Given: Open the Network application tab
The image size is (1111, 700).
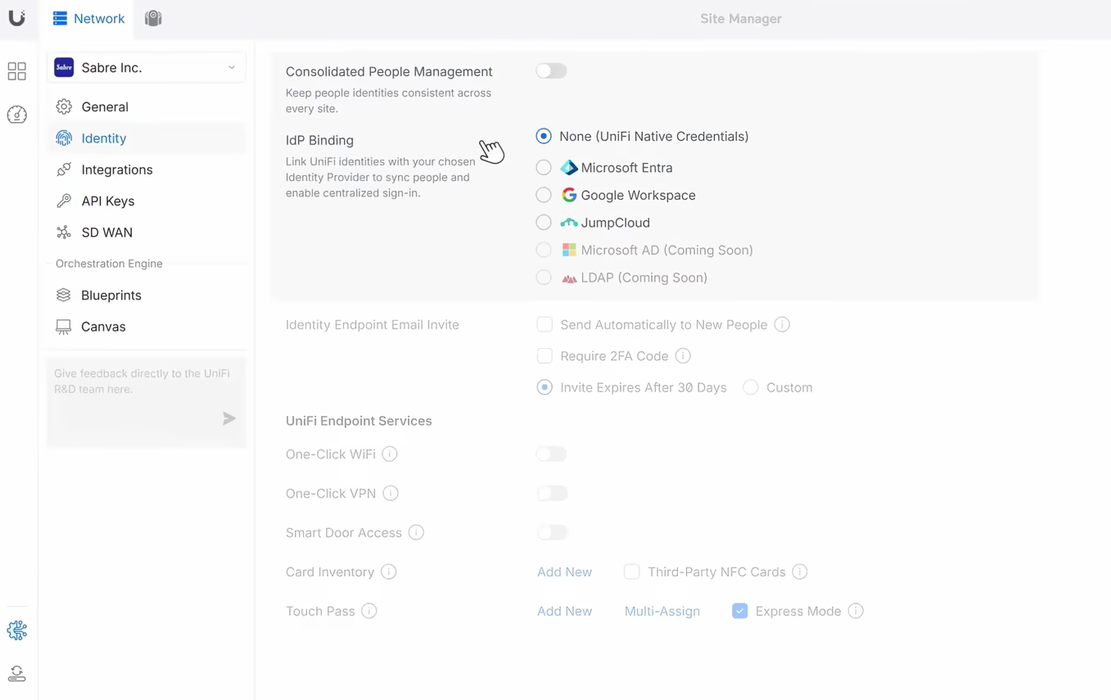Looking at the screenshot, I should pos(89,18).
